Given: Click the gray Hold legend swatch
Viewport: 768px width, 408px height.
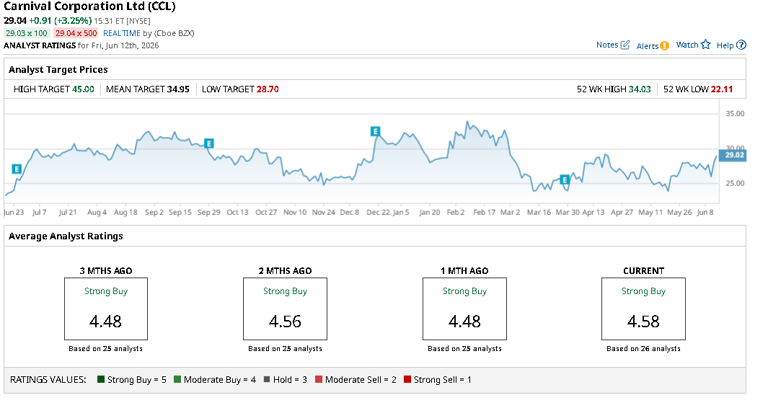Looking at the screenshot, I should [x=267, y=379].
